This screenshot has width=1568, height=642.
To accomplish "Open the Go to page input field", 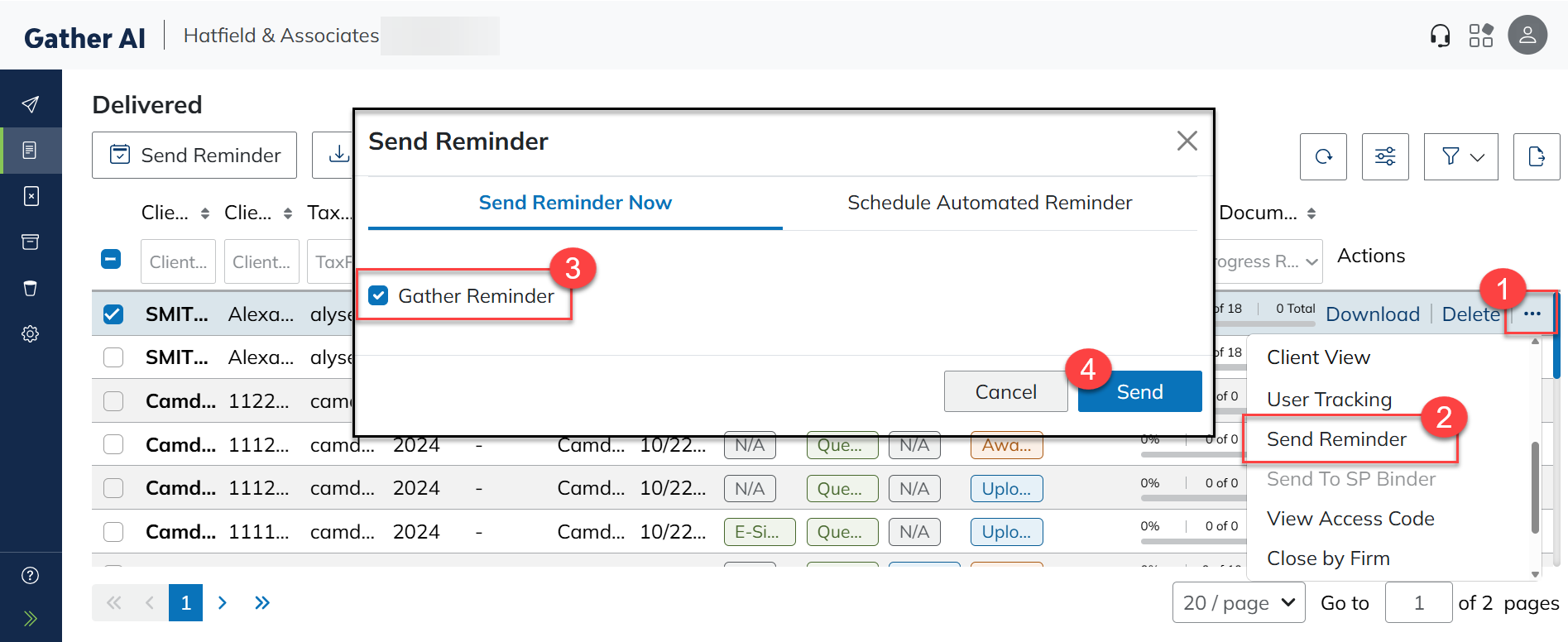I will 1418,602.
